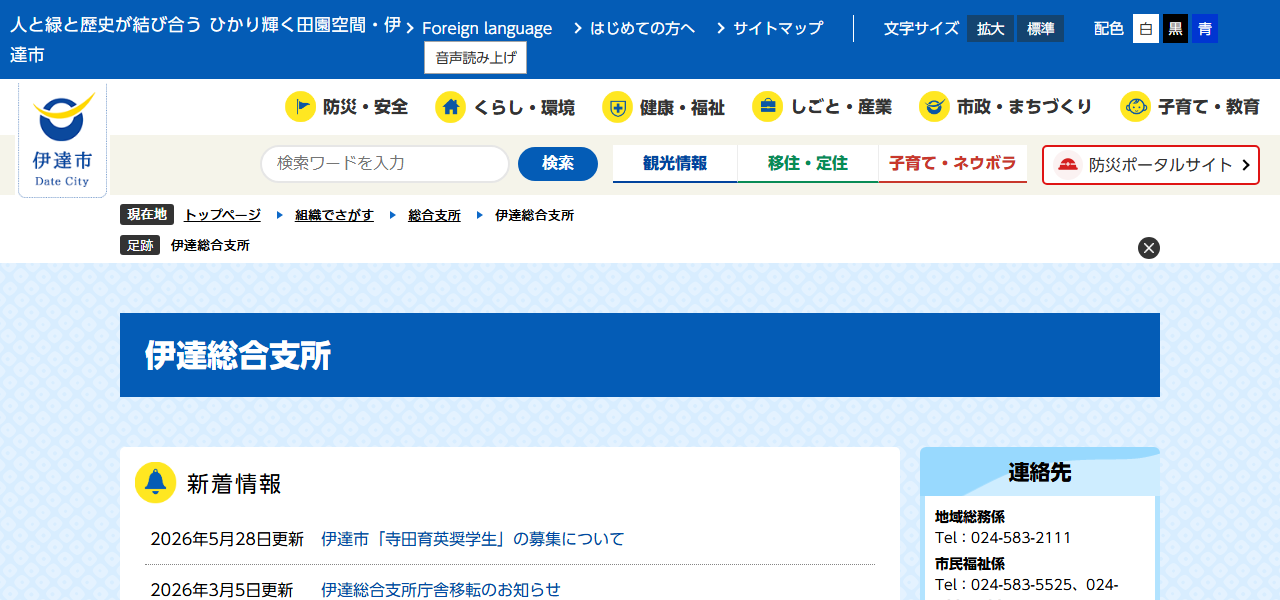The height and width of the screenshot is (600, 1280).
Task: Click the 2026年5月28日更新 date
Action: (x=227, y=539)
